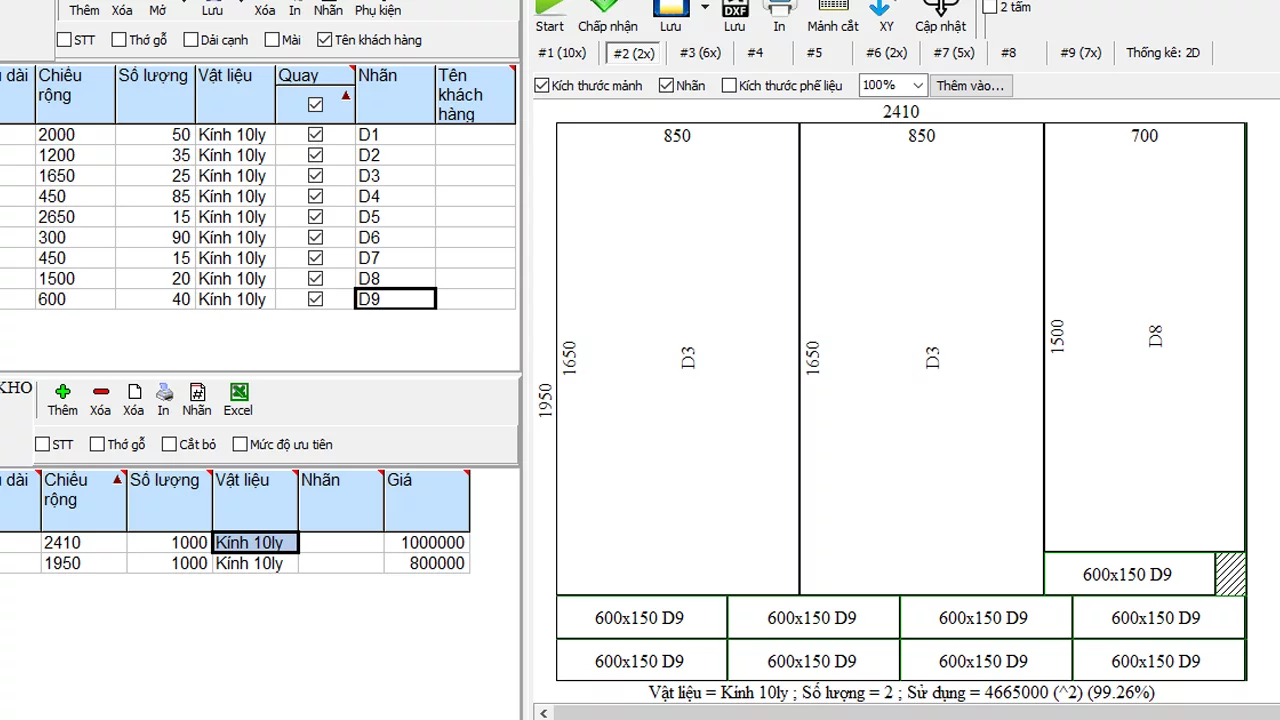Click the Nhãn hash-page icon in stock toolbar

click(197, 392)
